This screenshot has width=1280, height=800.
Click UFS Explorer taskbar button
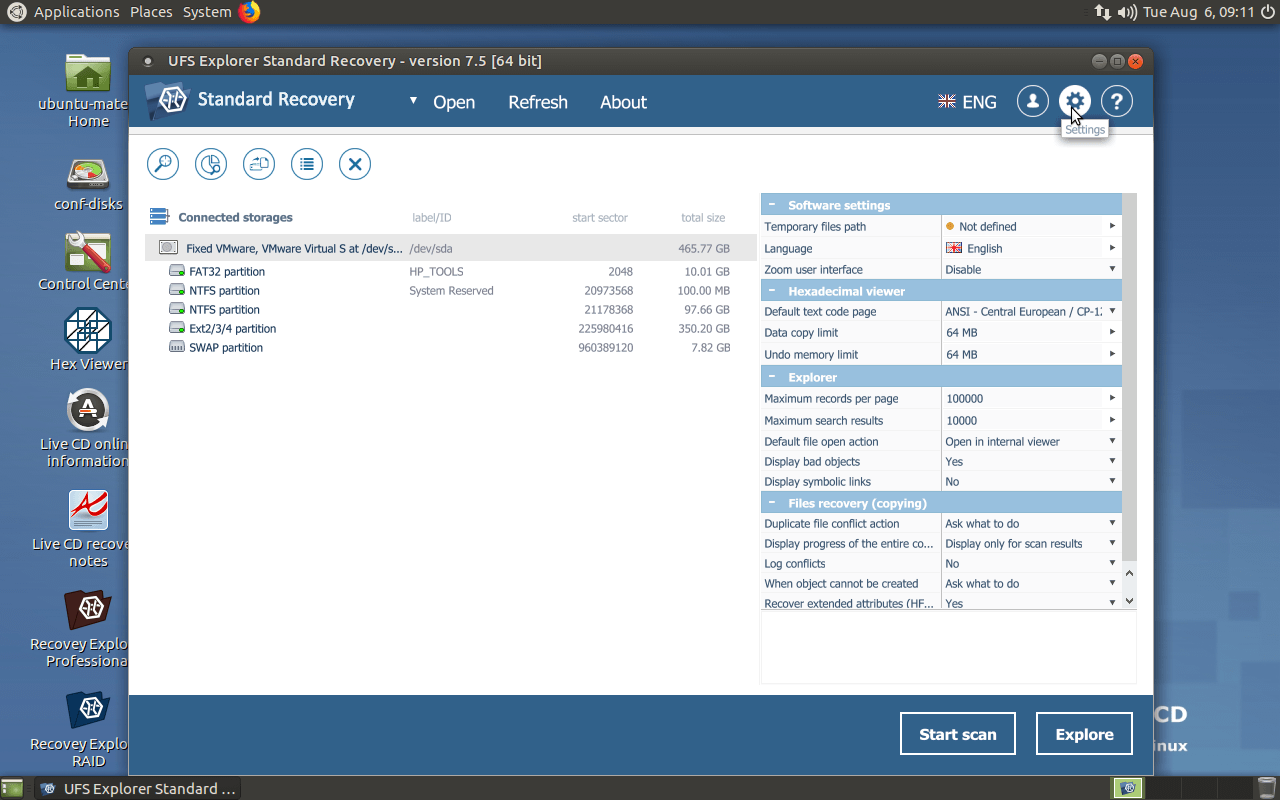138,789
